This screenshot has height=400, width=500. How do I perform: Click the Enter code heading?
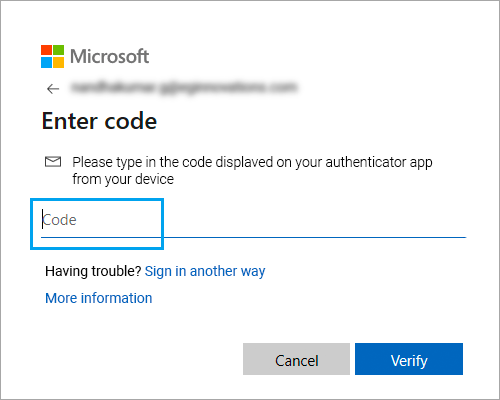(99, 121)
